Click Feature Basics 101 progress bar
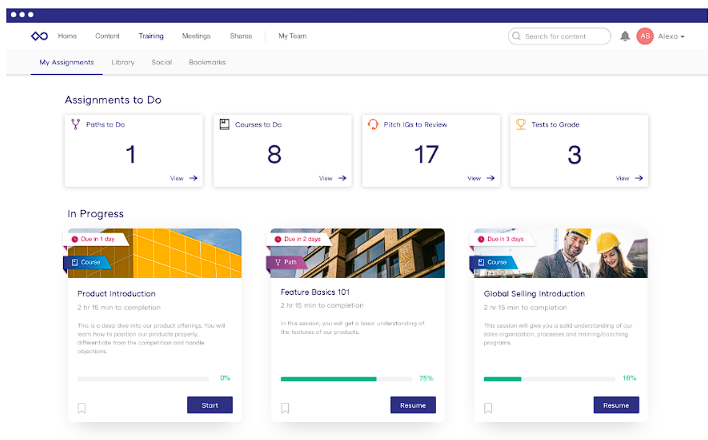Screen dimensions: 708x440 346,379
